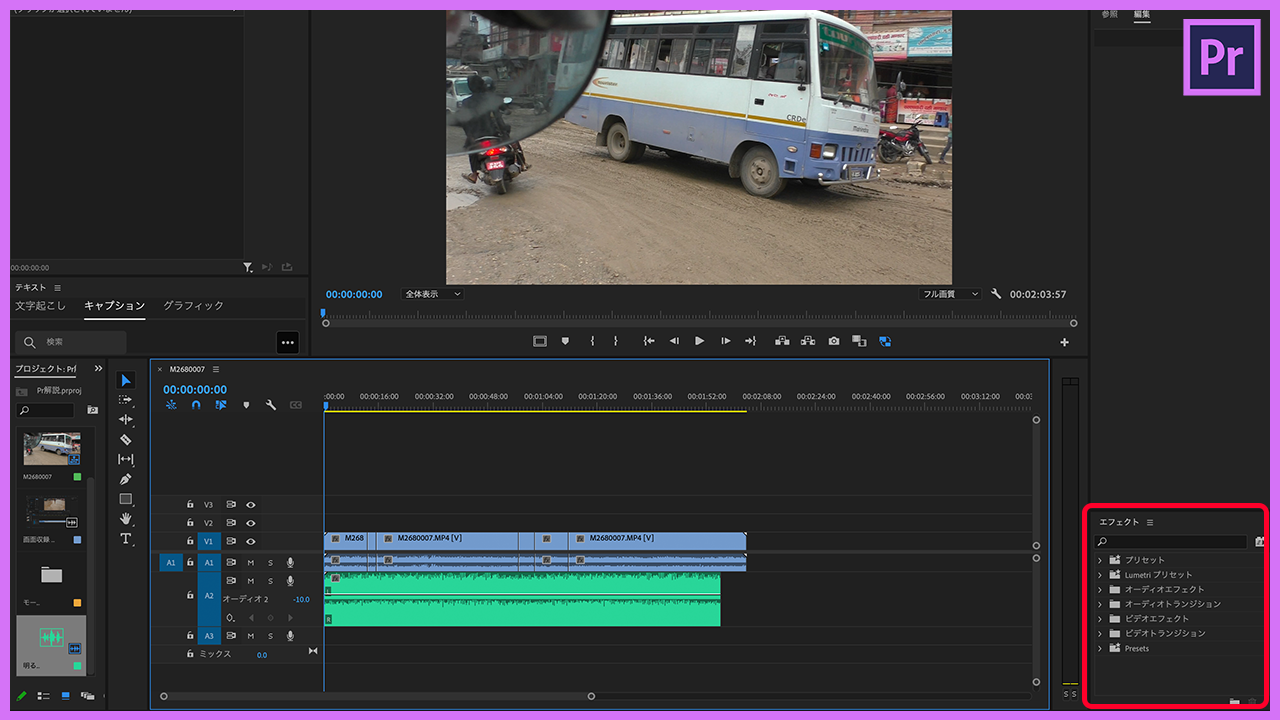Select the Ripple Edit tool

tap(126, 420)
